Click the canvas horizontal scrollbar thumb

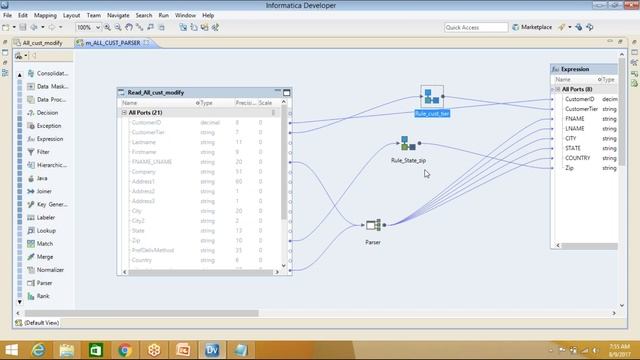[x=141, y=313]
